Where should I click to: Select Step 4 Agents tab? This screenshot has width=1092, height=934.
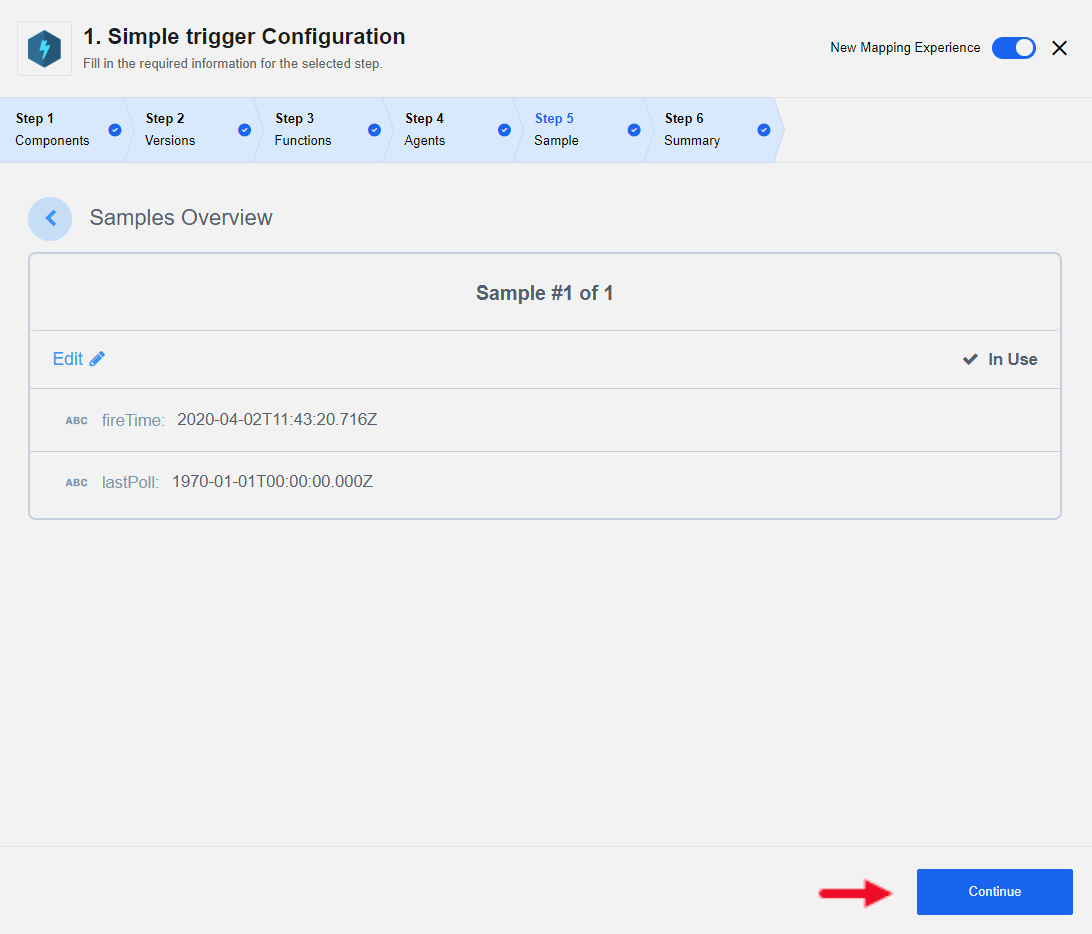451,130
